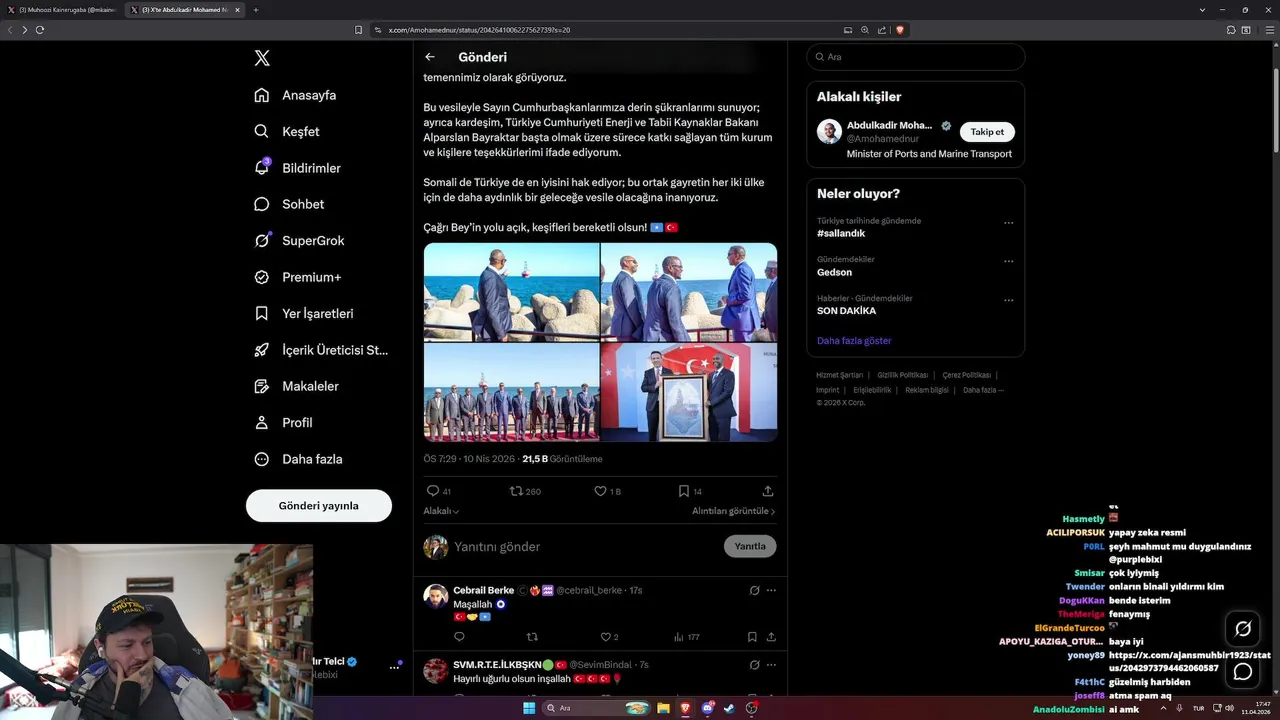1280x720 pixels.
Task: Open messages floating chat button
Action: click(x=1243, y=672)
